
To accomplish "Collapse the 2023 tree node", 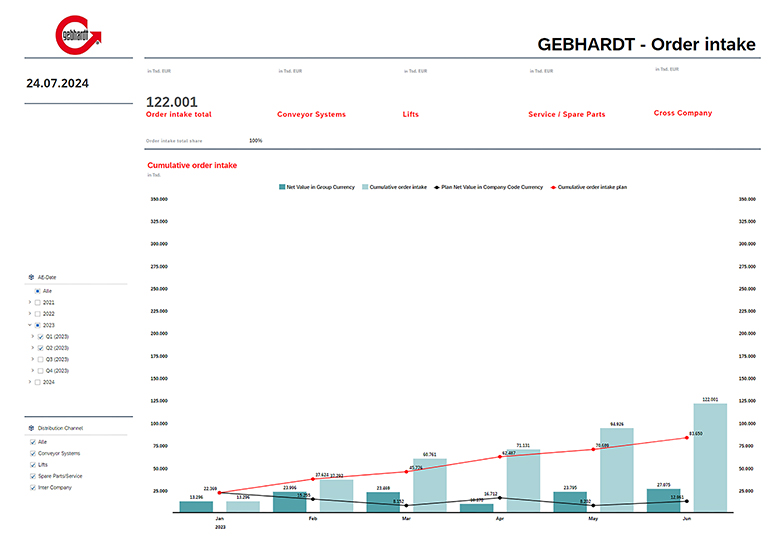I will tap(30, 325).
